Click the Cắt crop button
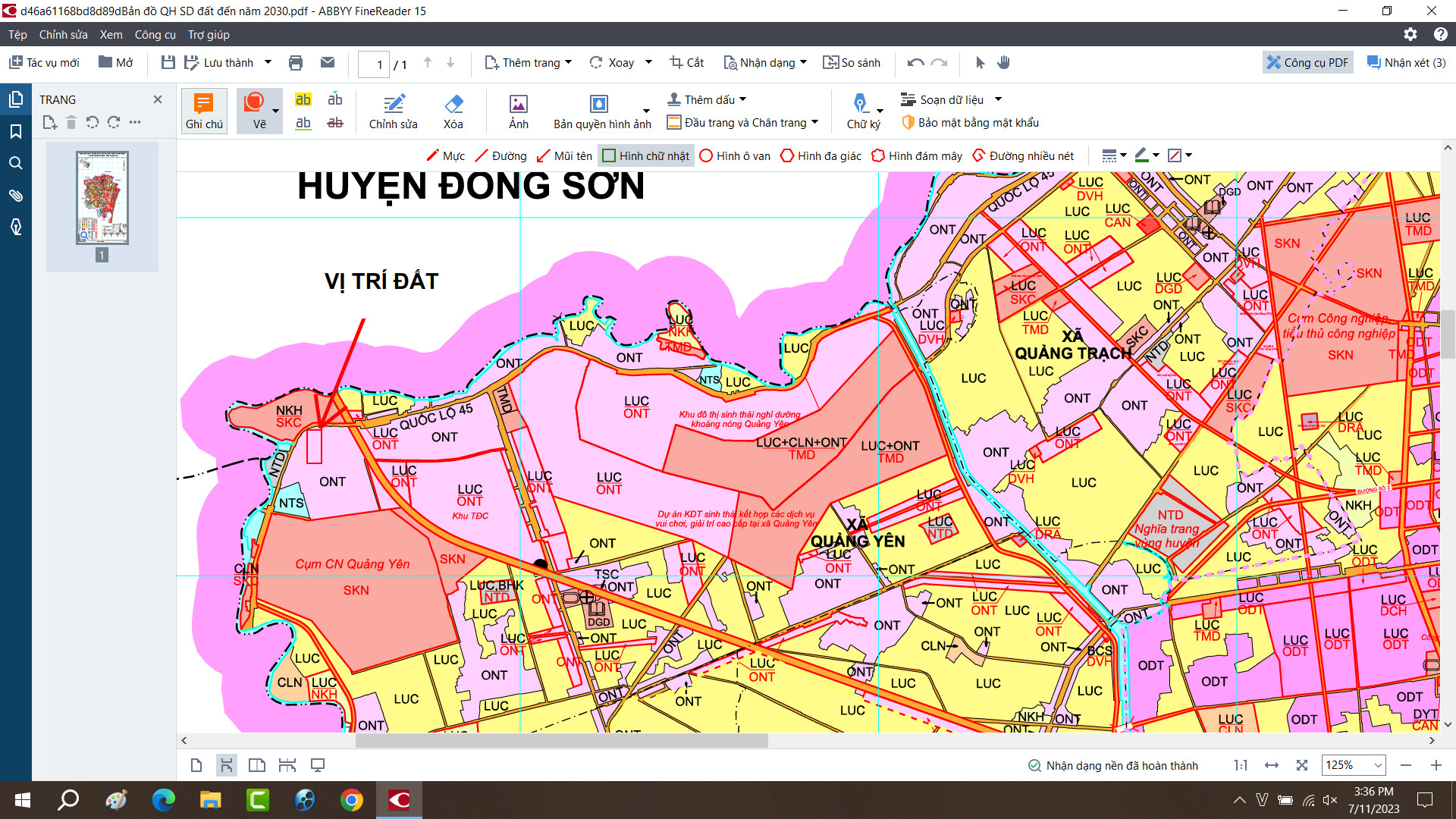This screenshot has height=819, width=1456. click(687, 63)
